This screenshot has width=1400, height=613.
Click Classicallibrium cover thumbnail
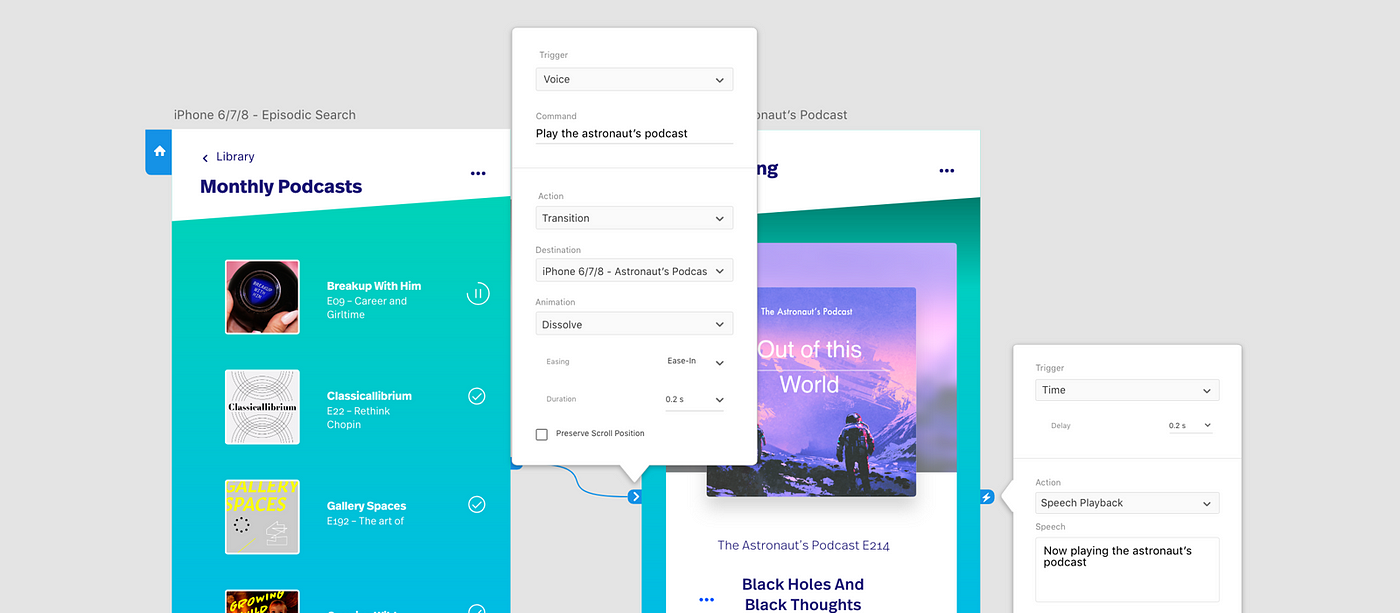coord(262,407)
